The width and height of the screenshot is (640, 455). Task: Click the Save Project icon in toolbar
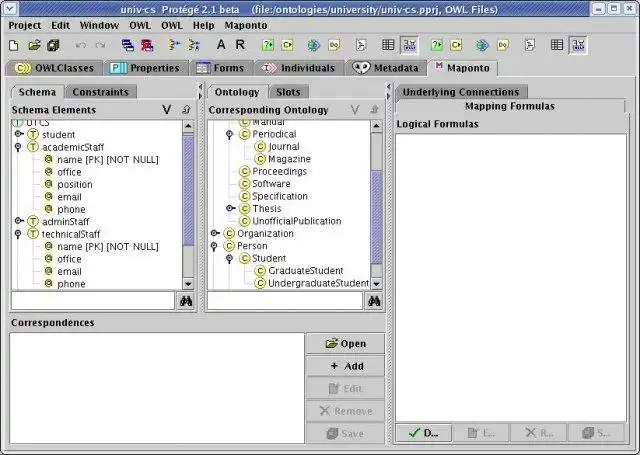click(x=53, y=45)
